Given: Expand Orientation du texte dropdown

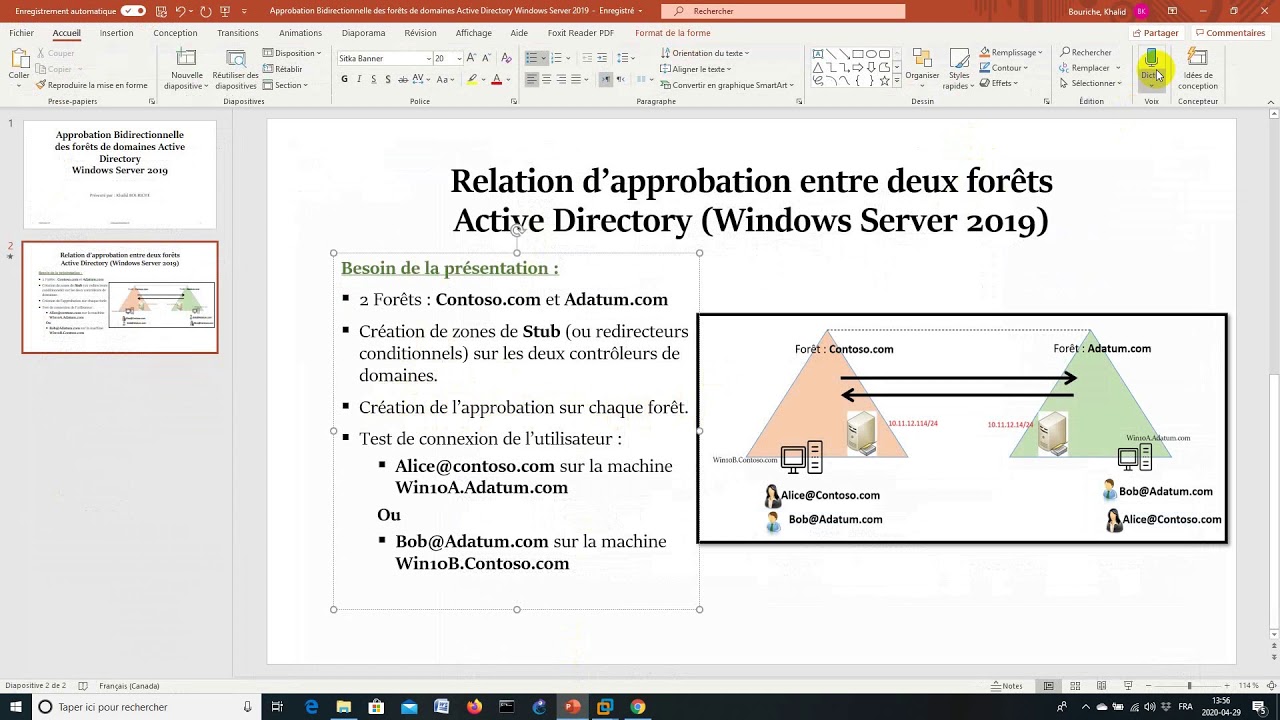Looking at the screenshot, I should (705, 53).
